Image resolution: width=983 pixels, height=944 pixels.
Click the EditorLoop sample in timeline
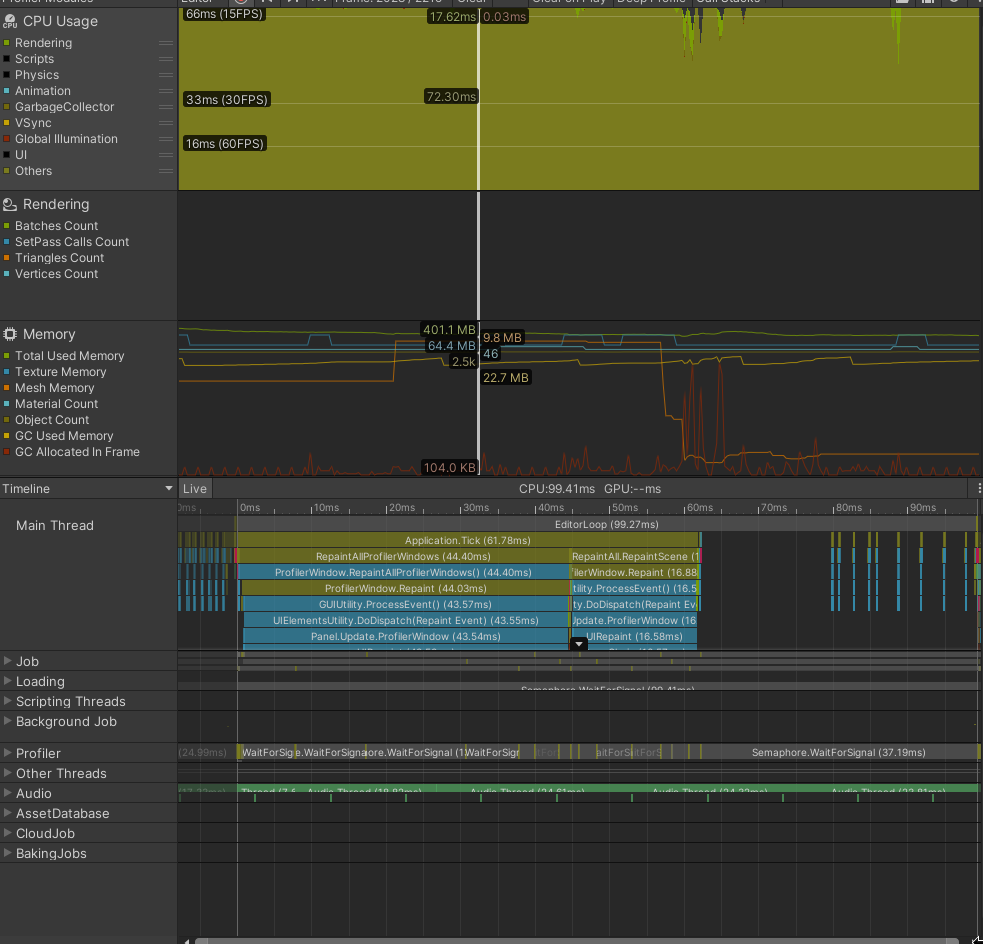click(x=606, y=524)
